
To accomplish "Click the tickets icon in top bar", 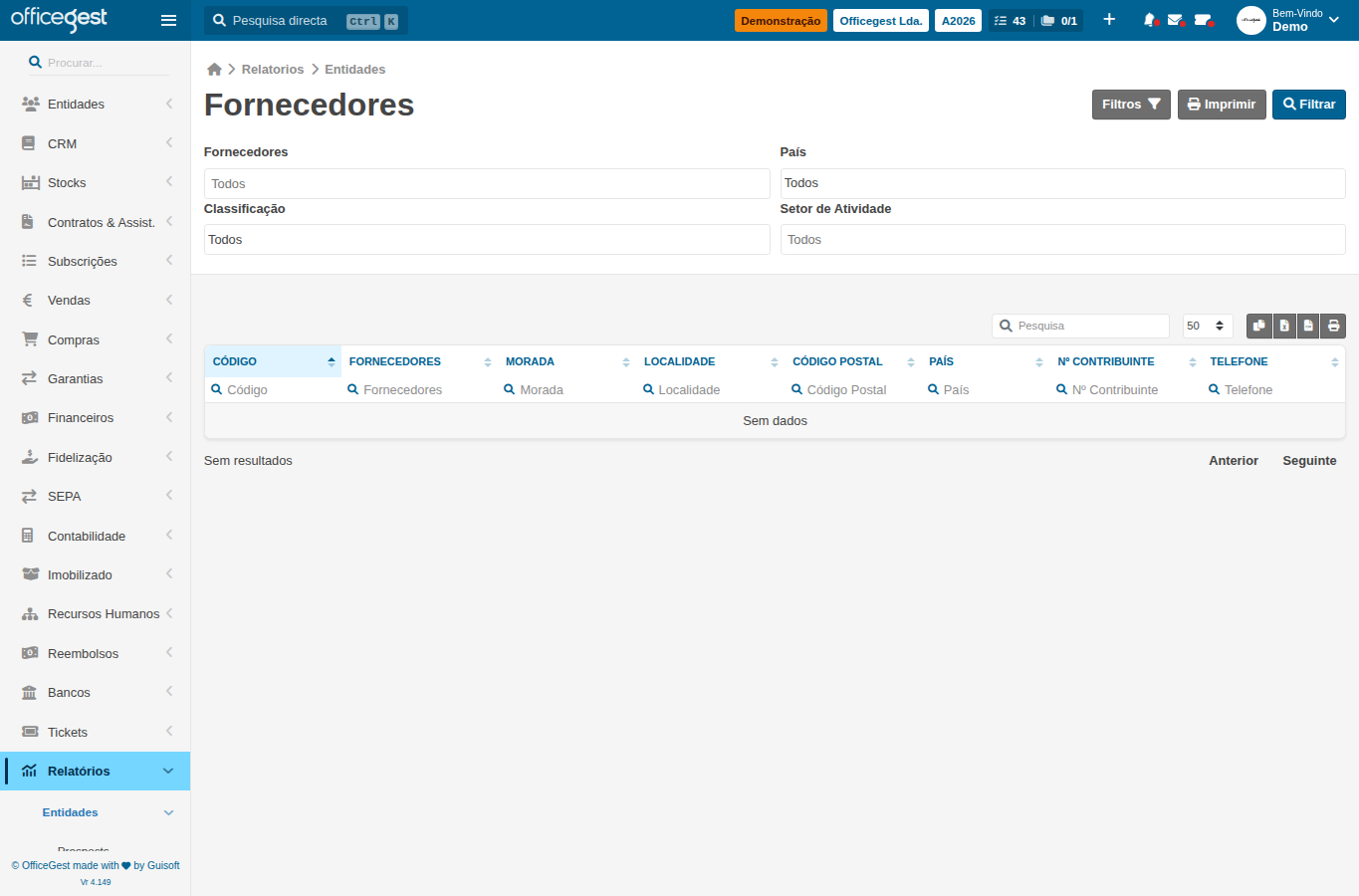I will coord(1204,20).
